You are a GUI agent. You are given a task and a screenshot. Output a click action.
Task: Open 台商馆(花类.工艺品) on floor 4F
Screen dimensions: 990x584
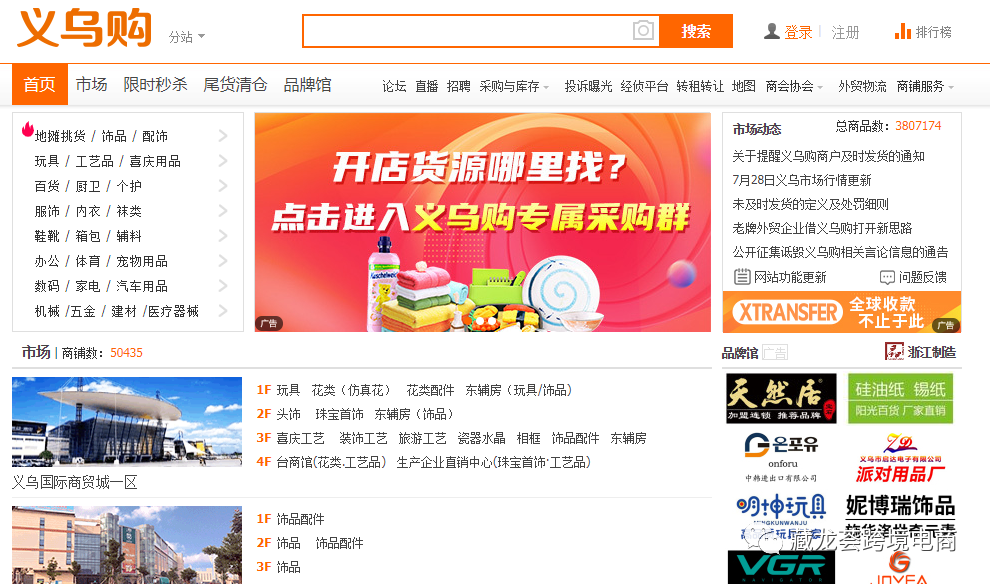coord(331,462)
